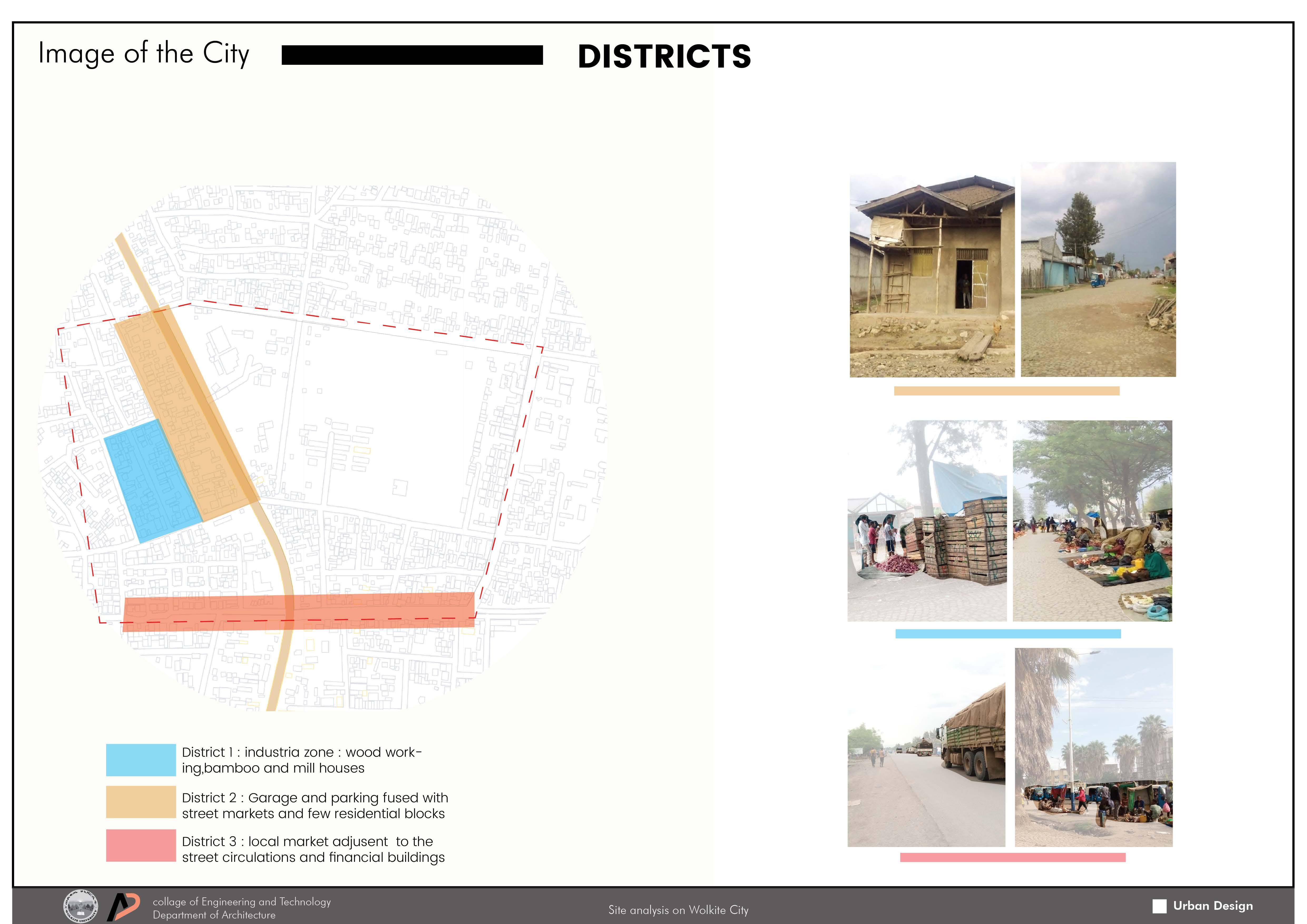Click the DISTRICTS heading text

664,56
